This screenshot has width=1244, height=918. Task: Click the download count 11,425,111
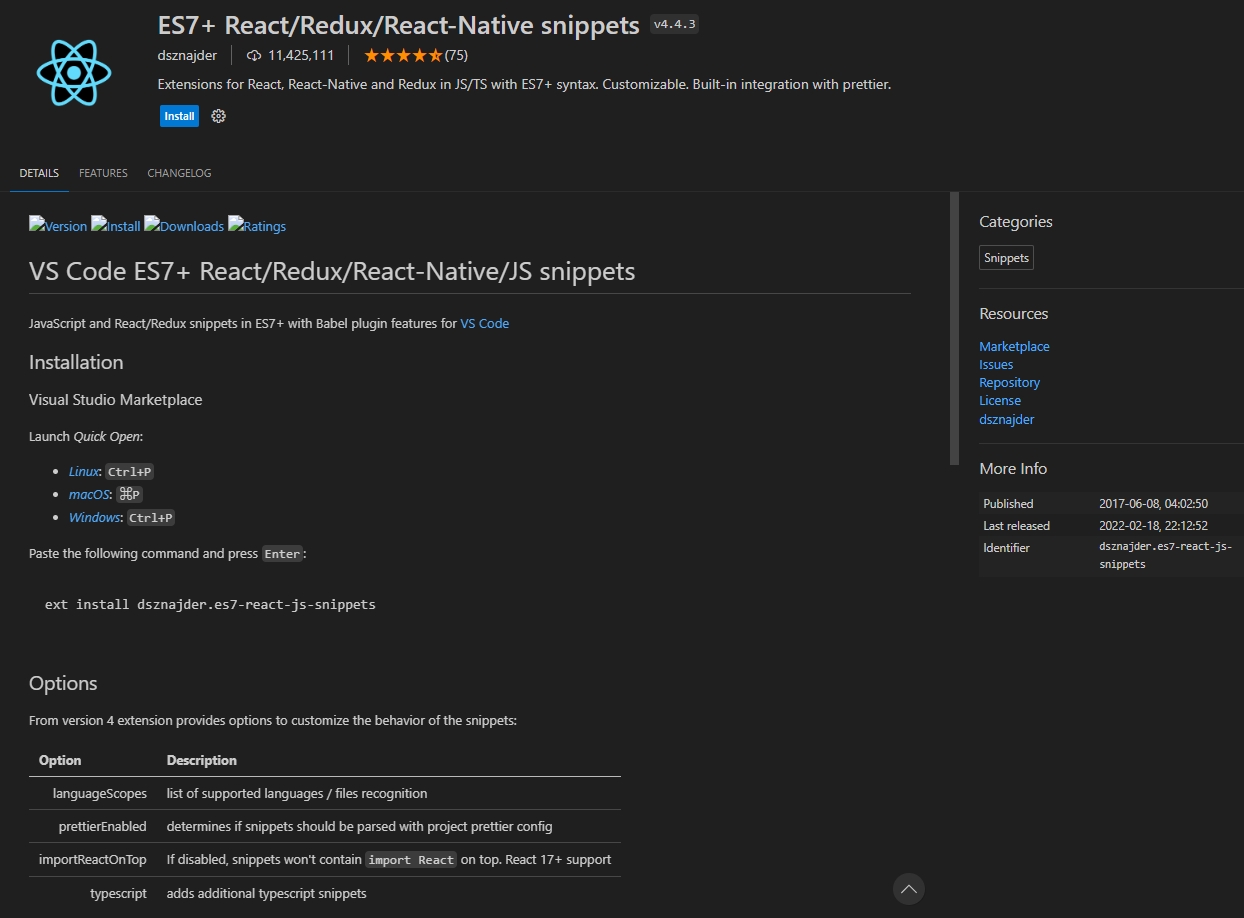(x=301, y=55)
